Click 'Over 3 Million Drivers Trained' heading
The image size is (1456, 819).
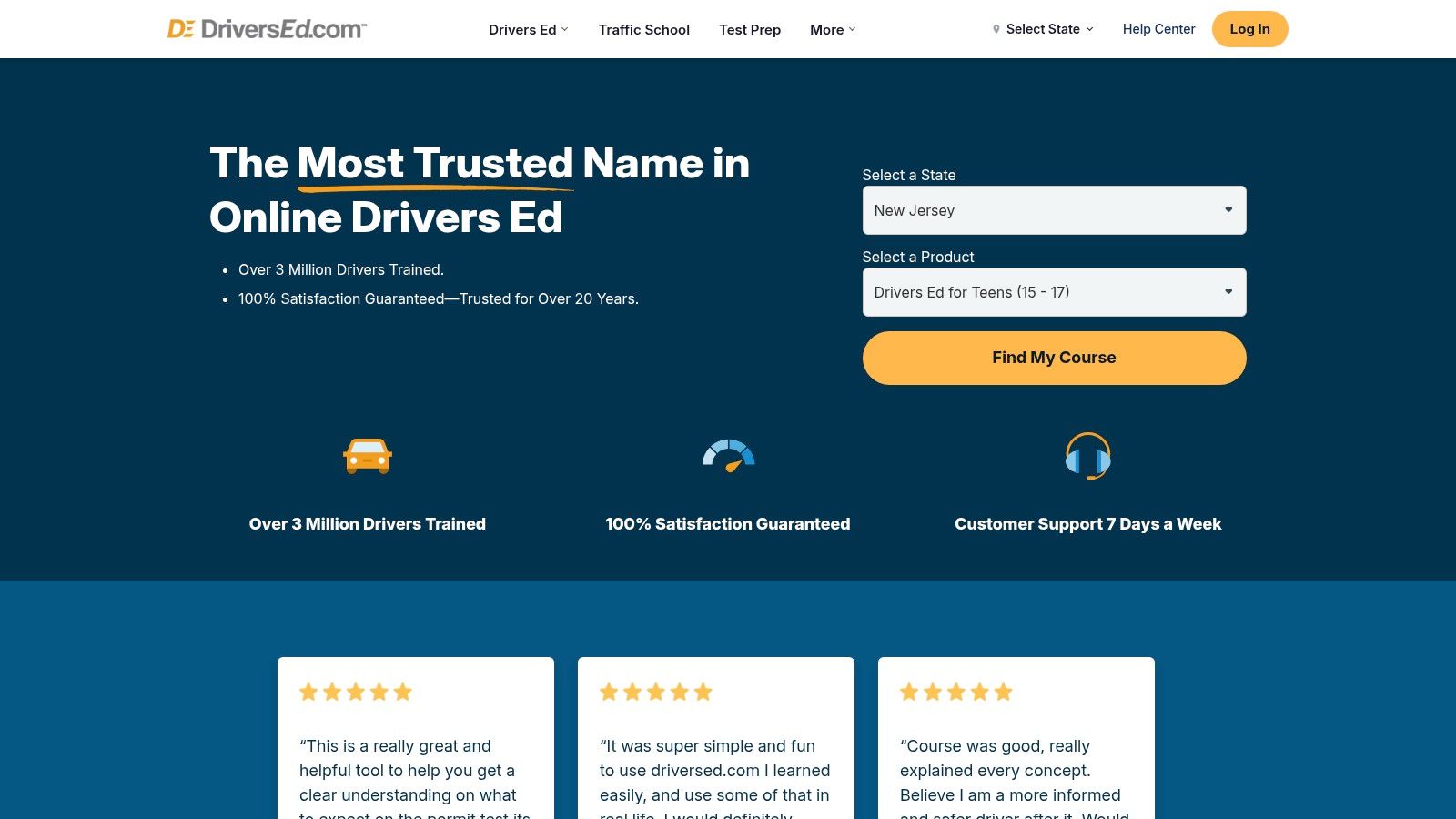[x=368, y=524]
